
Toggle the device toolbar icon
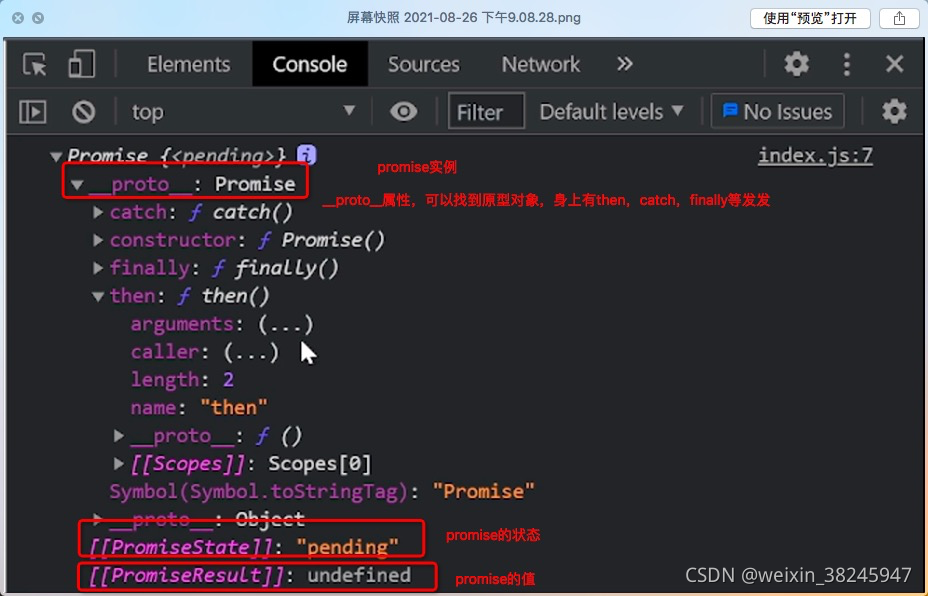tap(81, 64)
